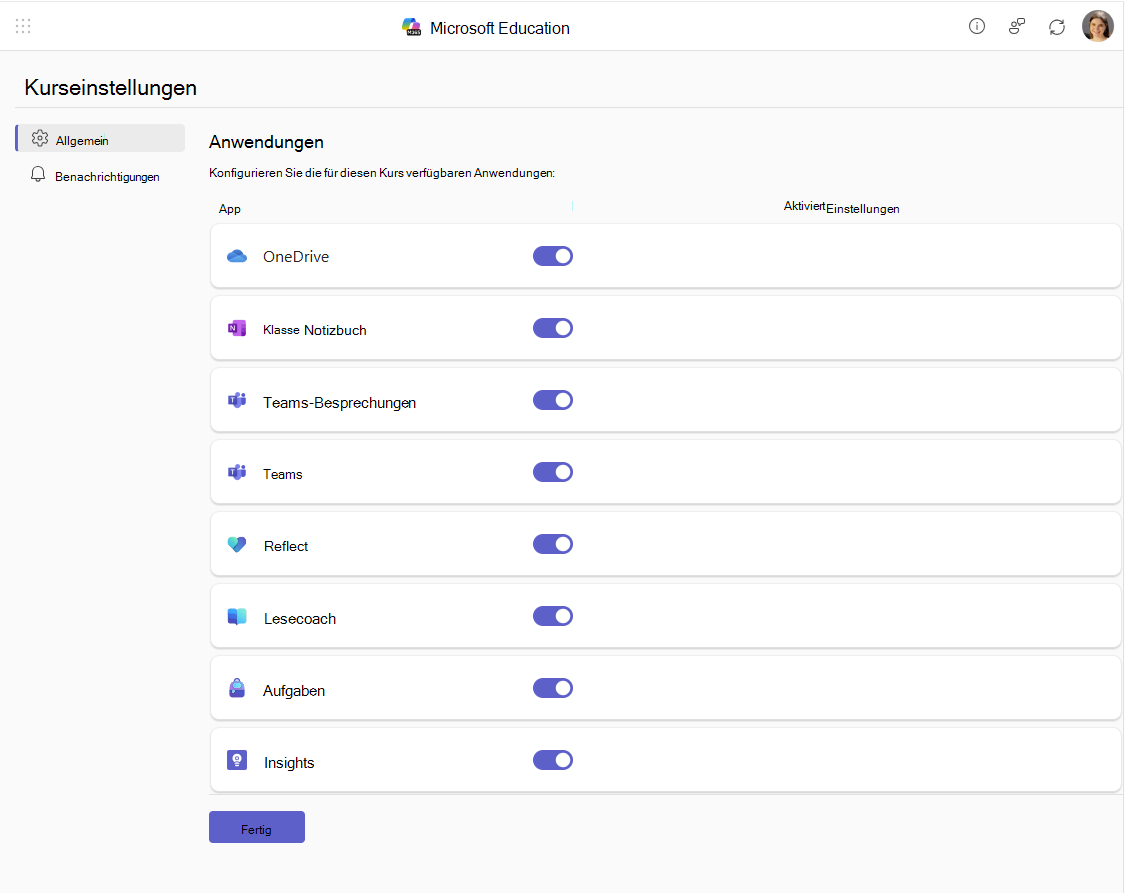The height and width of the screenshot is (893, 1128).
Task: Disable the Insights toggle
Action: click(x=552, y=760)
